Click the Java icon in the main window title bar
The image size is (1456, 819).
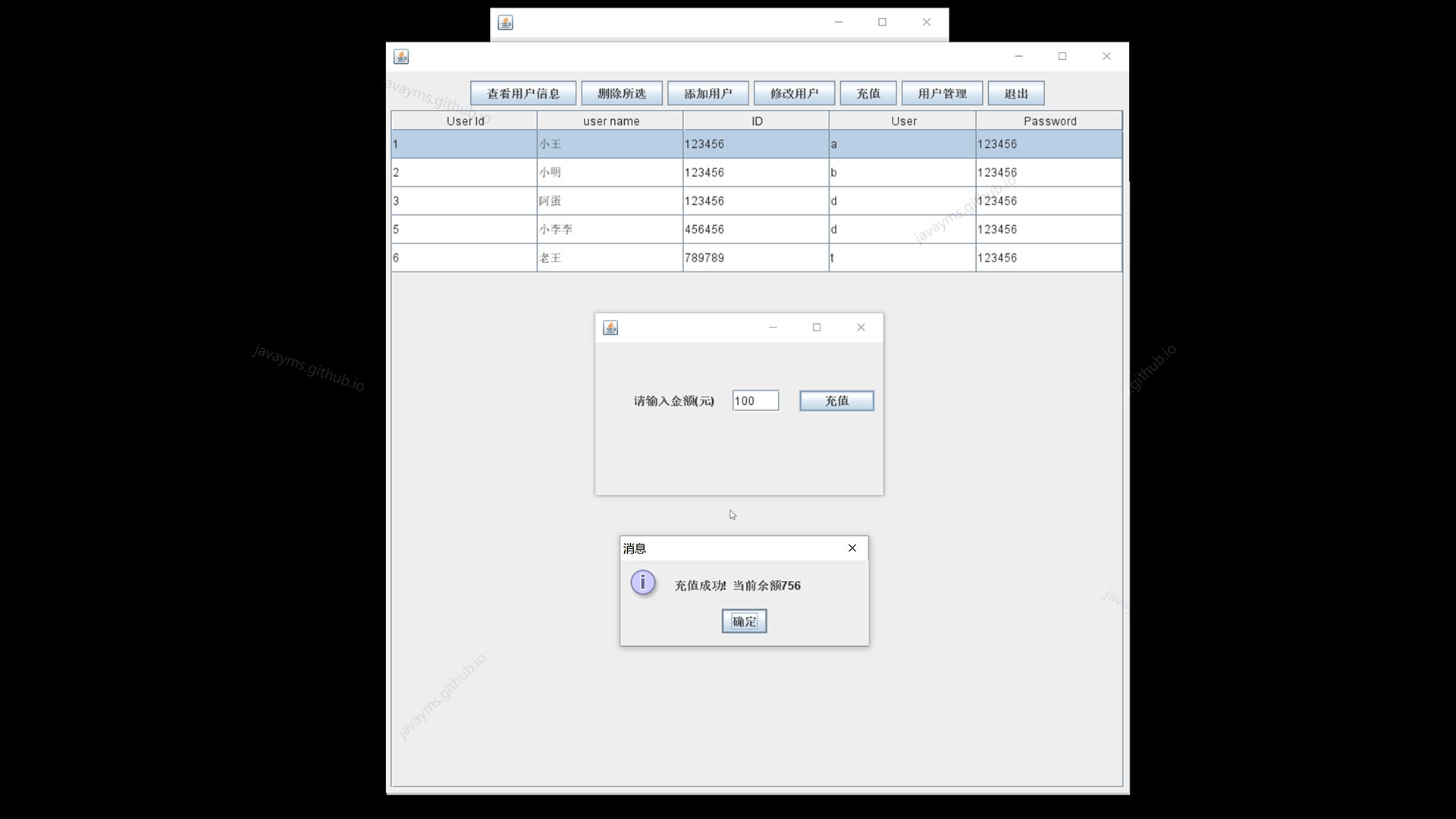402,56
